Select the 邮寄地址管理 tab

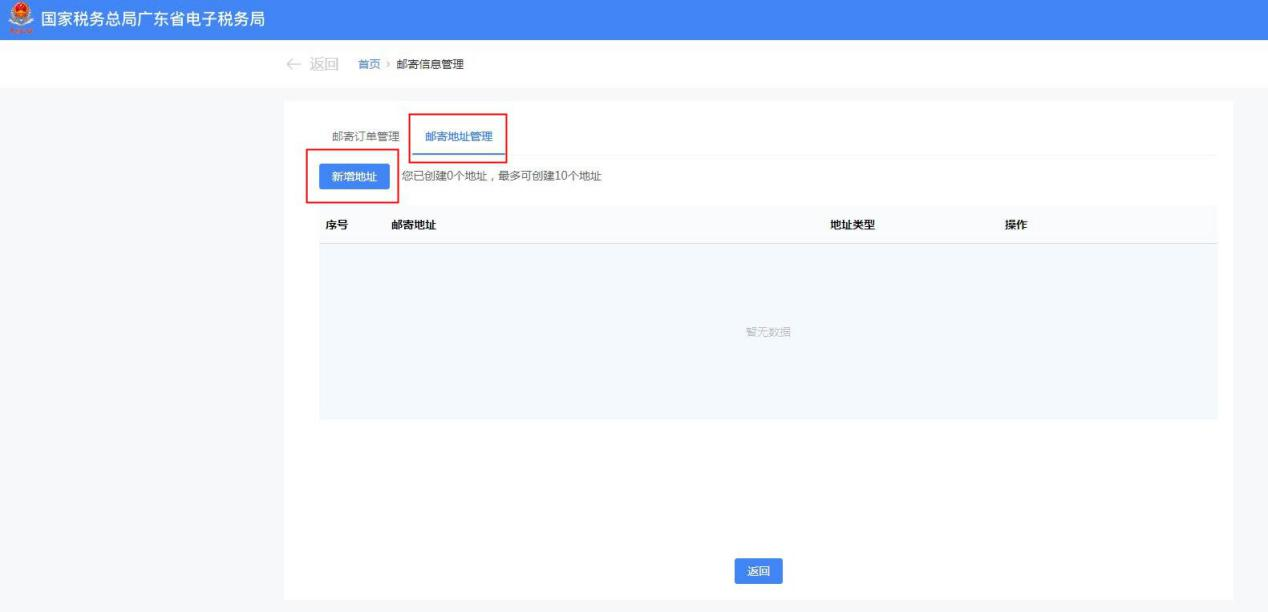pyautogui.click(x=458, y=137)
